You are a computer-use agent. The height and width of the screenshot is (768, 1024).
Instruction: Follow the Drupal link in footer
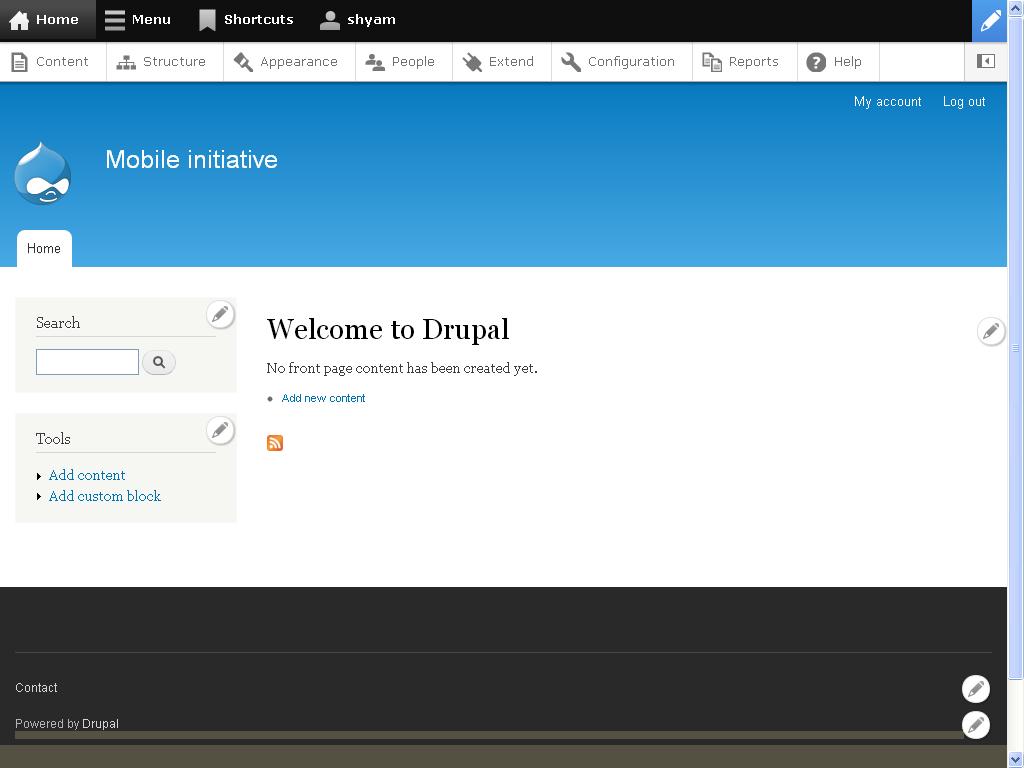pos(101,724)
